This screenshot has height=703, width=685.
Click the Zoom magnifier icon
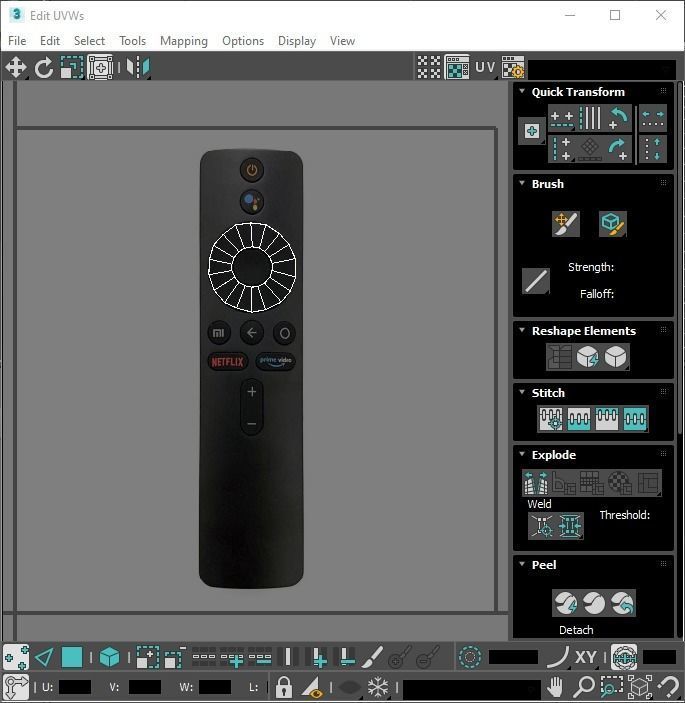pos(583,686)
